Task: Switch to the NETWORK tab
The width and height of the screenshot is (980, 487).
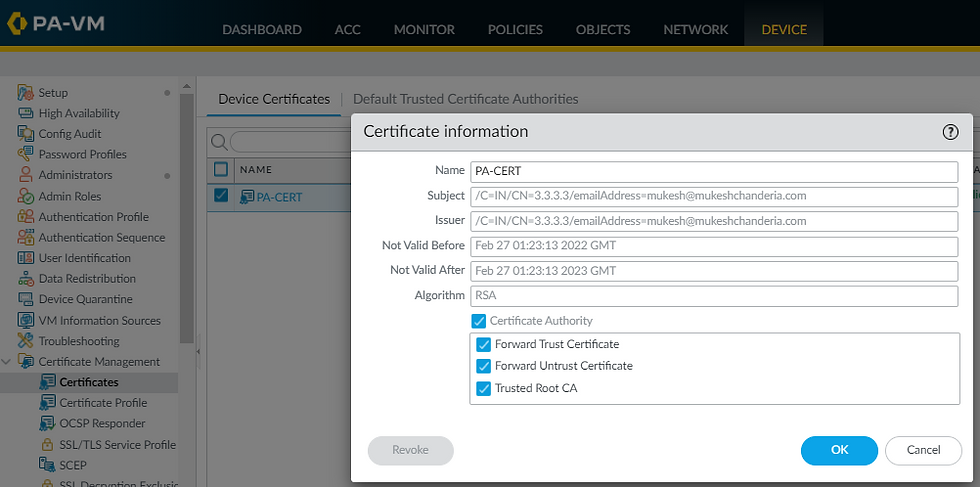Action: click(696, 29)
